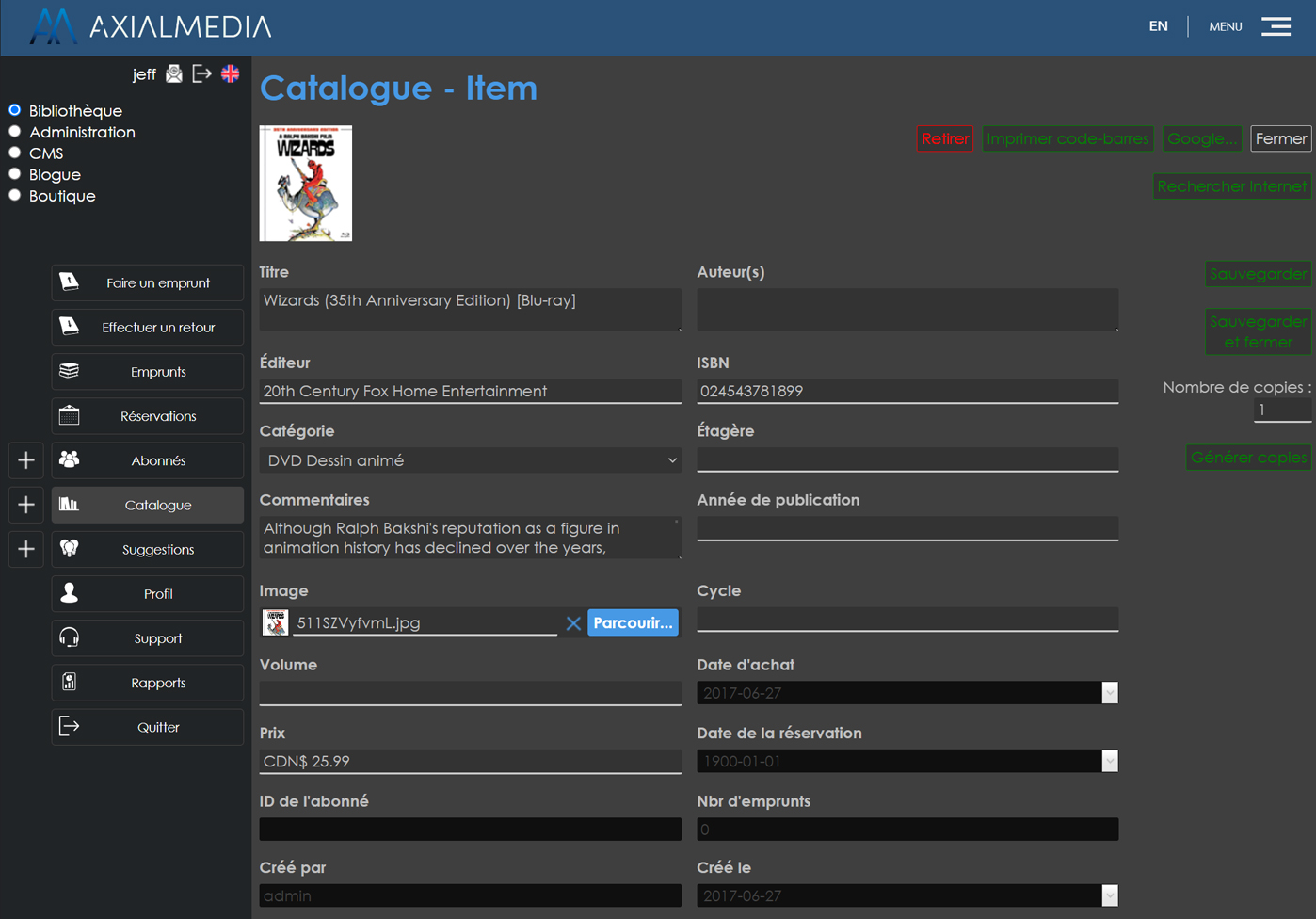
Task: Click the British flag language icon
Action: click(x=231, y=73)
